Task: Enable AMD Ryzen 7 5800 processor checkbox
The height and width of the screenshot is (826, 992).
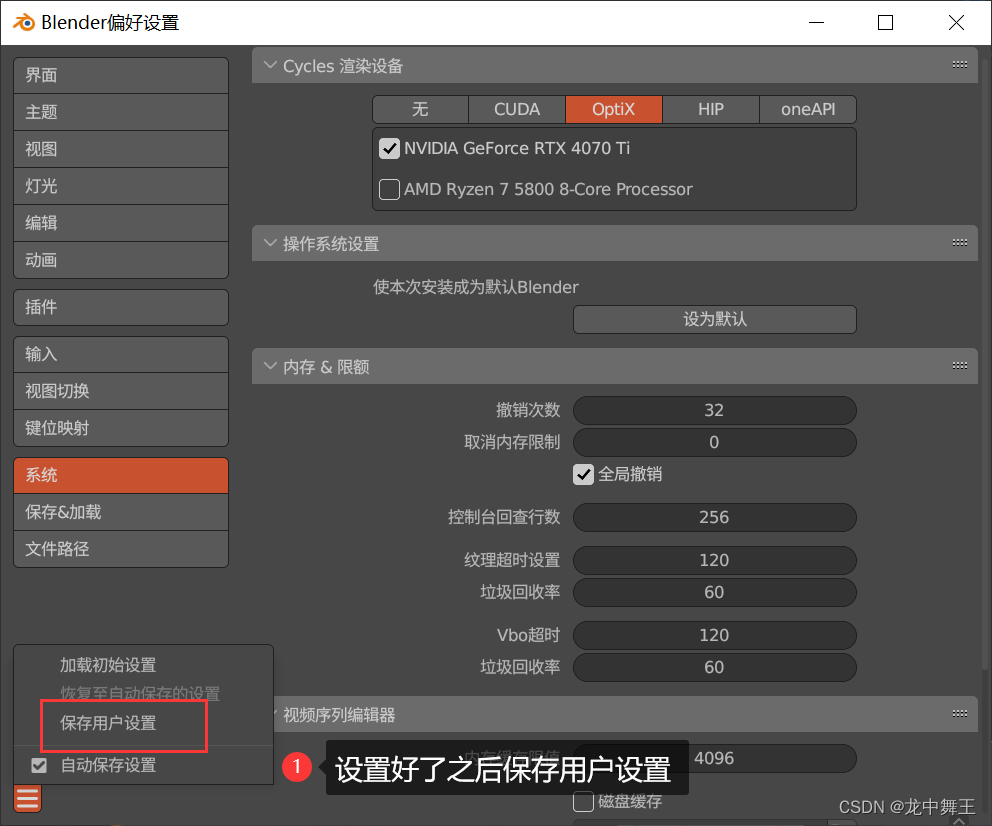Action: pos(389,189)
